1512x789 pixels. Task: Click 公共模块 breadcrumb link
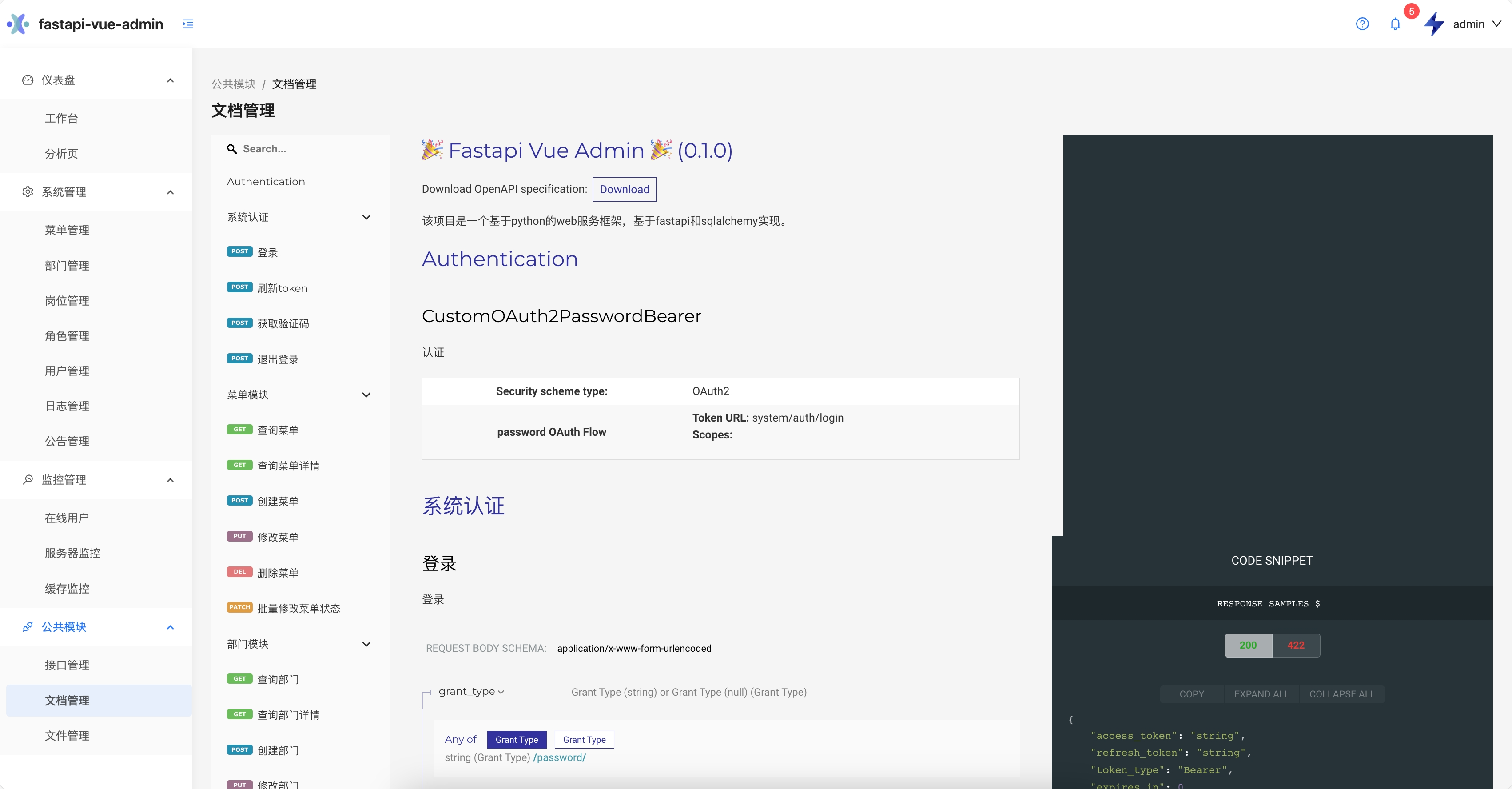coord(234,84)
